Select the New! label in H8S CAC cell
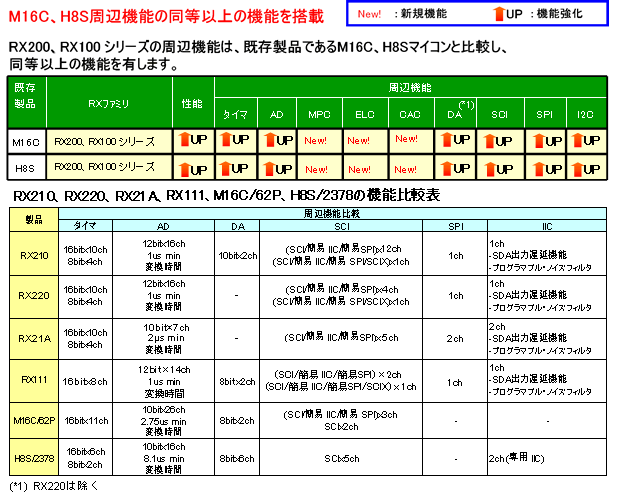 [406, 167]
